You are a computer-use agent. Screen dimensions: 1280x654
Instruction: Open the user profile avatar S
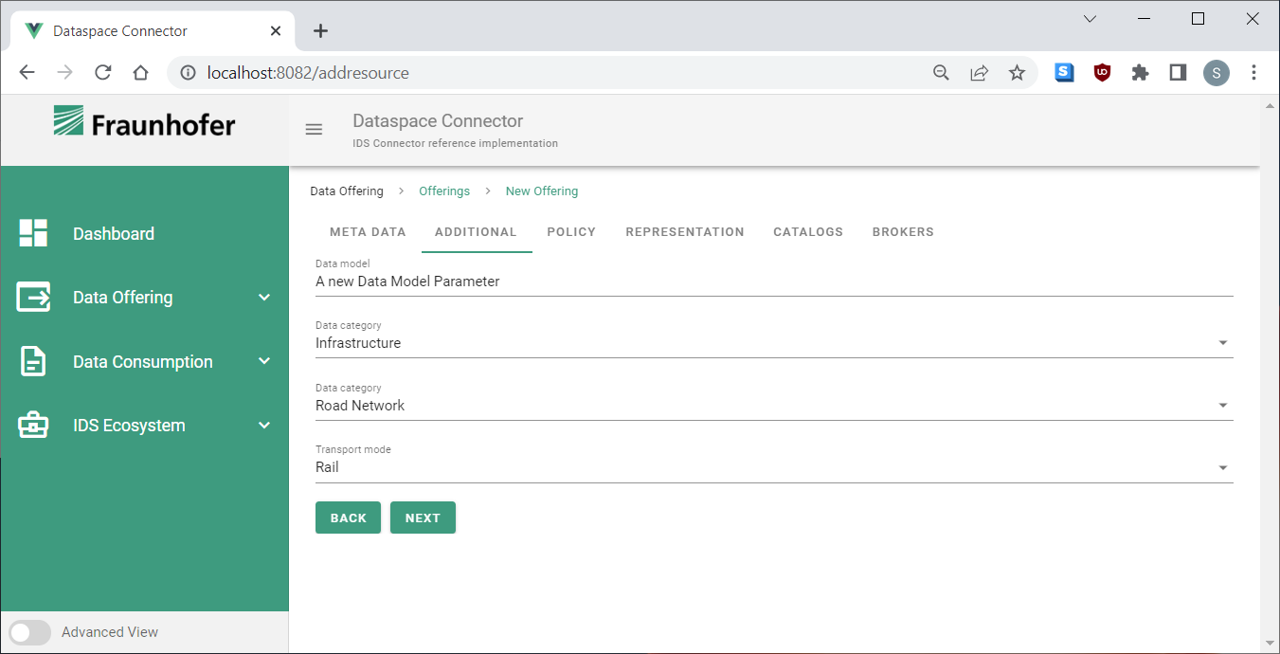pos(1216,73)
